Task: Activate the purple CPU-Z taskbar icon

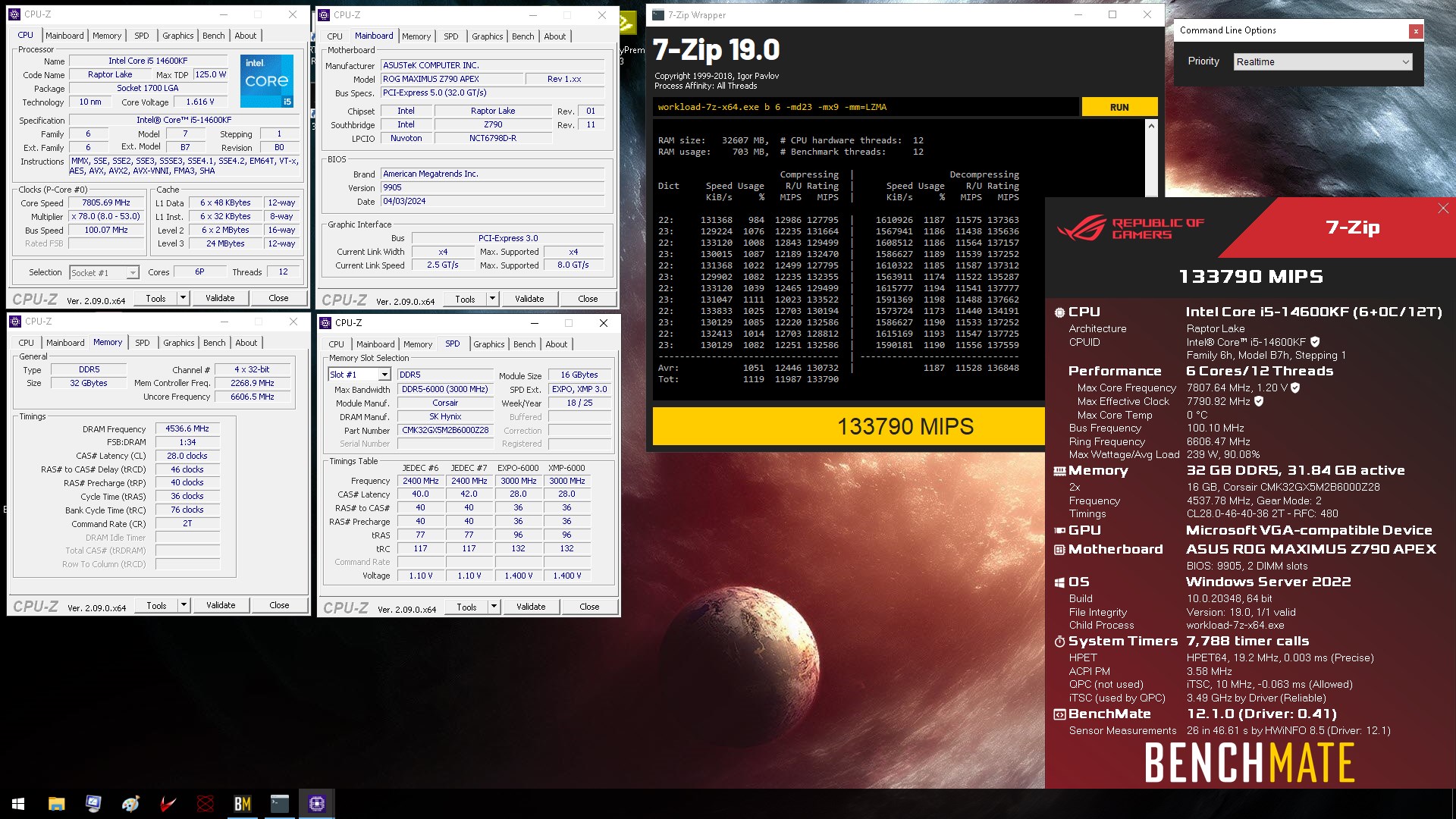Action: point(316,804)
